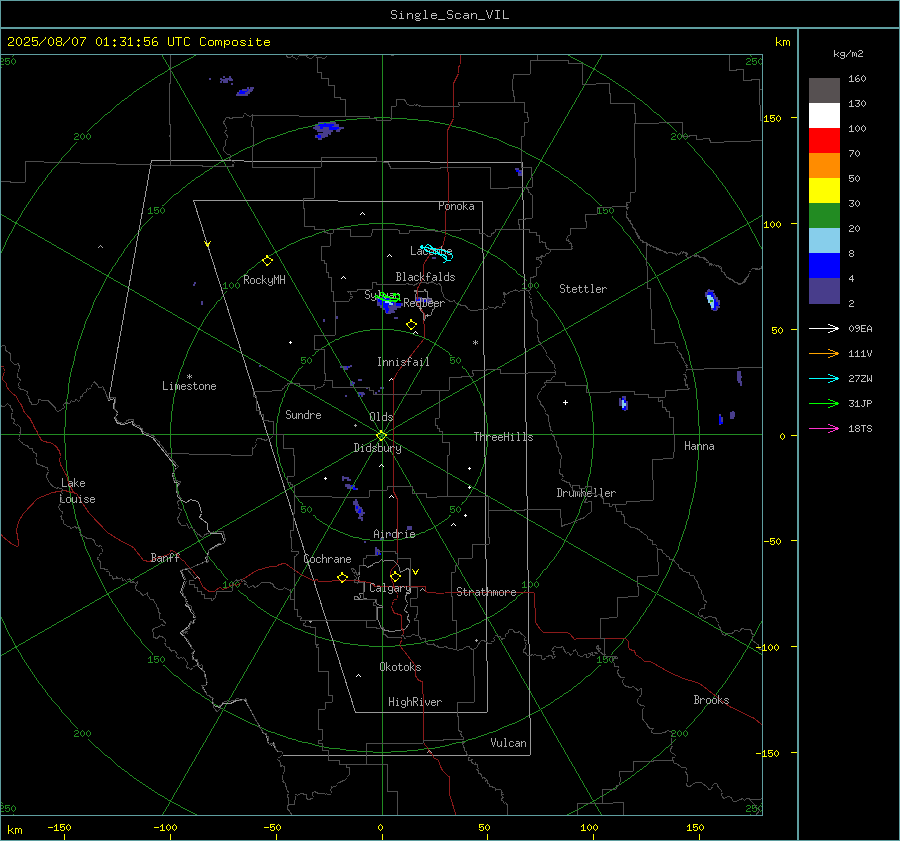Select the purple 2–4 legend swatch
This screenshot has width=900, height=841.
pyautogui.click(x=824, y=290)
